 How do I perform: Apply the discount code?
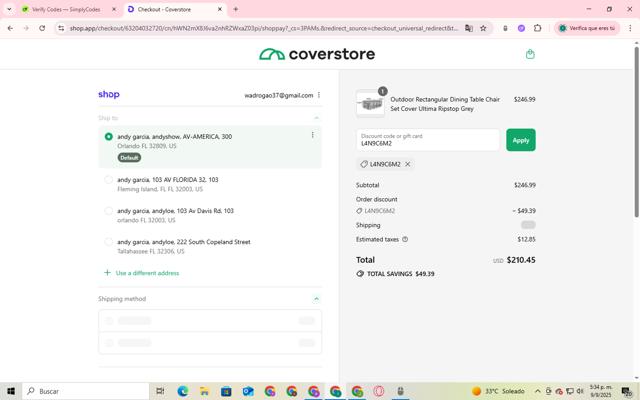(521, 140)
